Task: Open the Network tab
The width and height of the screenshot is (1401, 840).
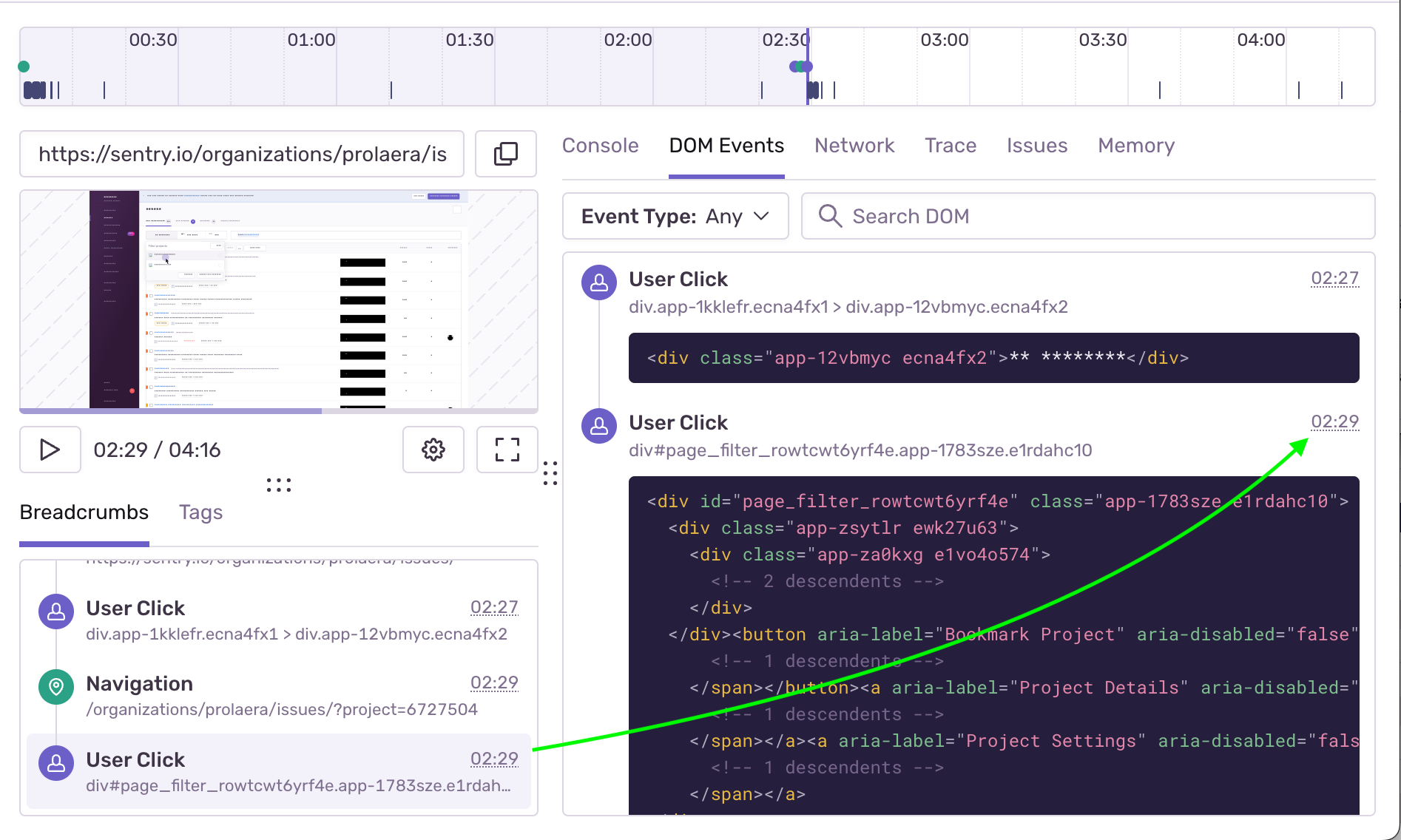Action: [854, 146]
